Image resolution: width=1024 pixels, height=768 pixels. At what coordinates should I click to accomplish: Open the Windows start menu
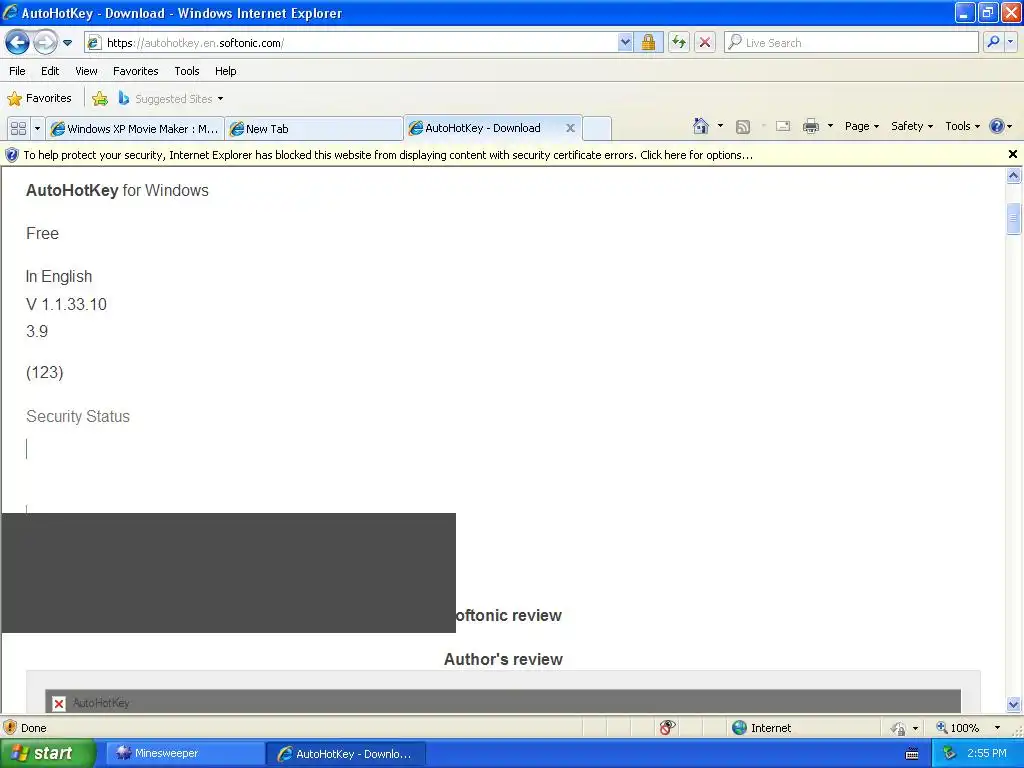pyautogui.click(x=47, y=754)
